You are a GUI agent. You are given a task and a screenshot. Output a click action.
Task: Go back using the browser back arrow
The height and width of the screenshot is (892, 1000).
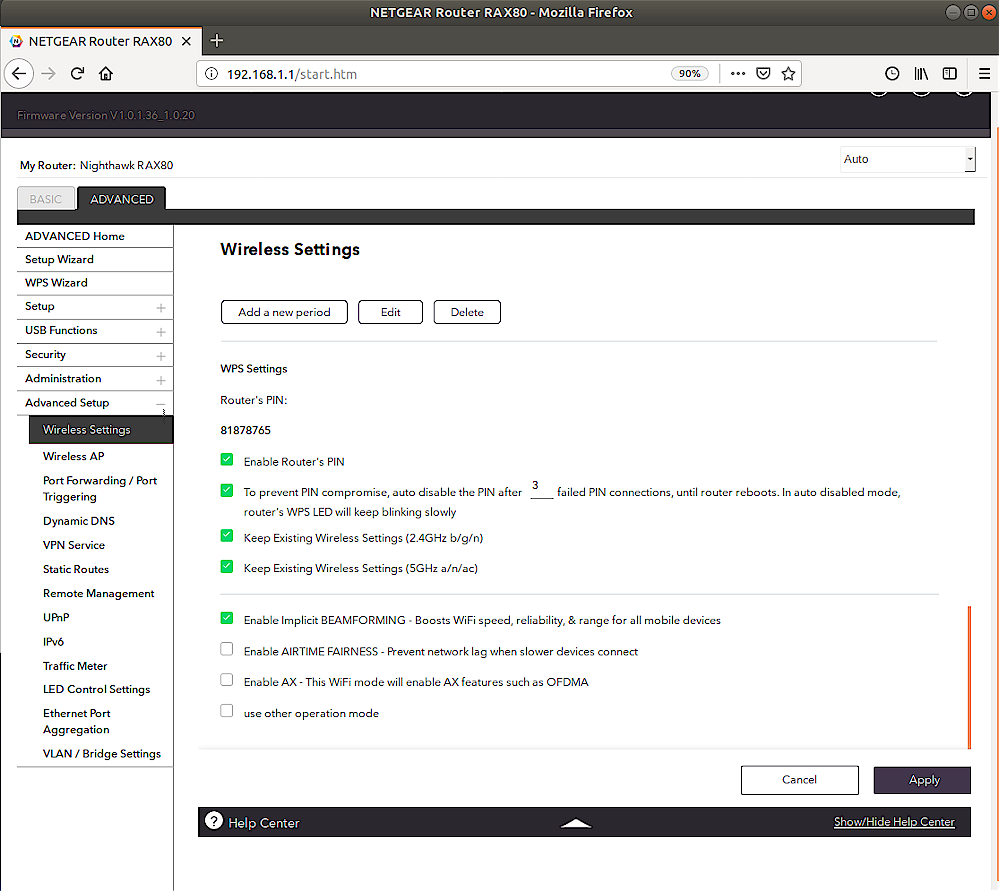[19, 74]
